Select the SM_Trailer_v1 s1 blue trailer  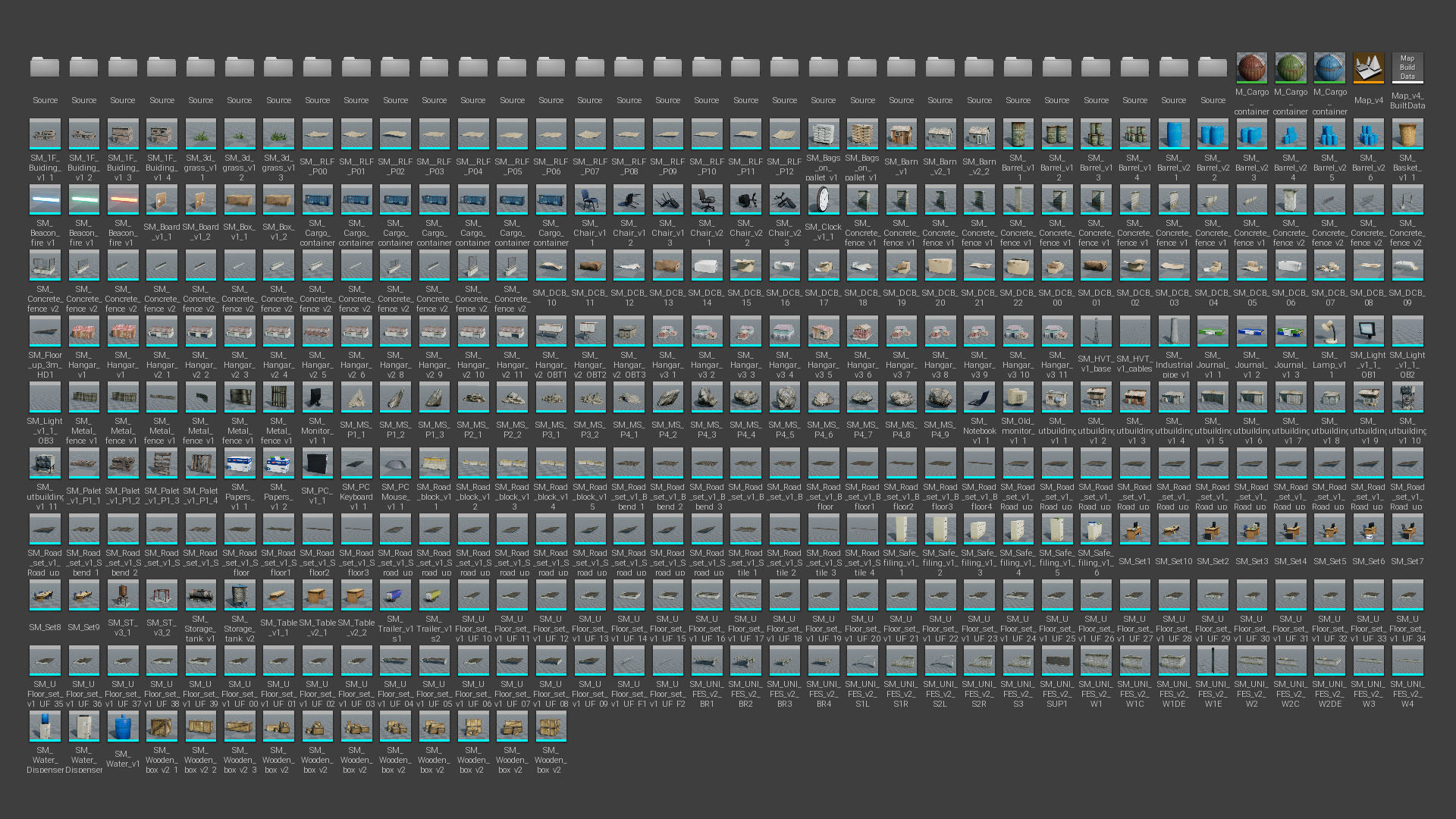click(395, 596)
